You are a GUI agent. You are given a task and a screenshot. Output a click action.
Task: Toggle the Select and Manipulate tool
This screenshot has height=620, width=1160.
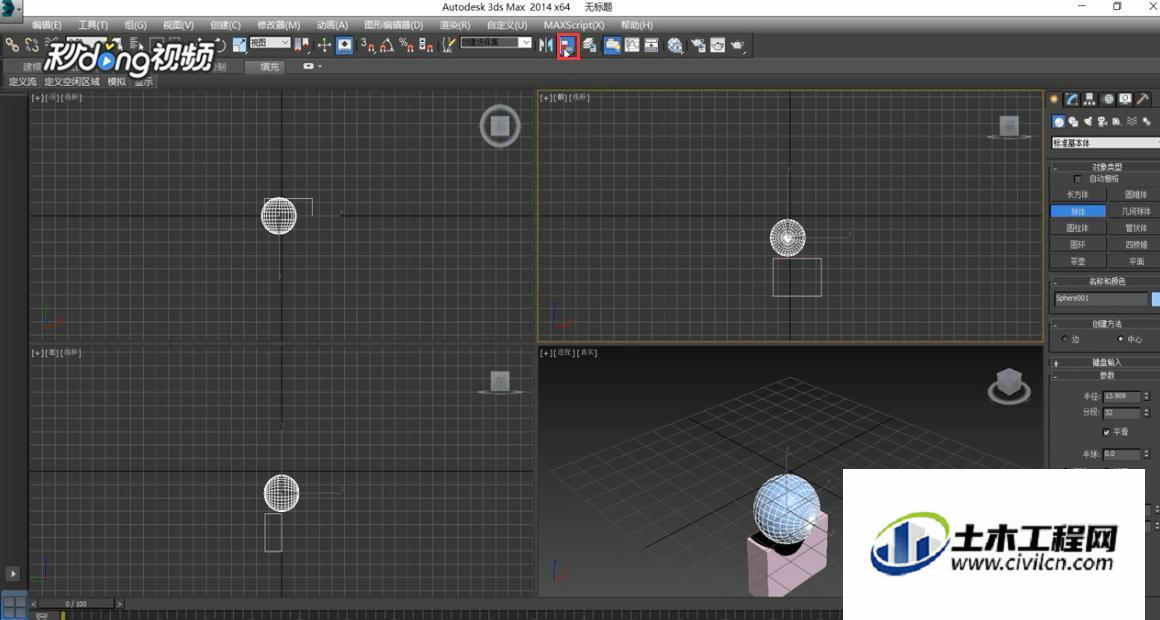coord(324,45)
